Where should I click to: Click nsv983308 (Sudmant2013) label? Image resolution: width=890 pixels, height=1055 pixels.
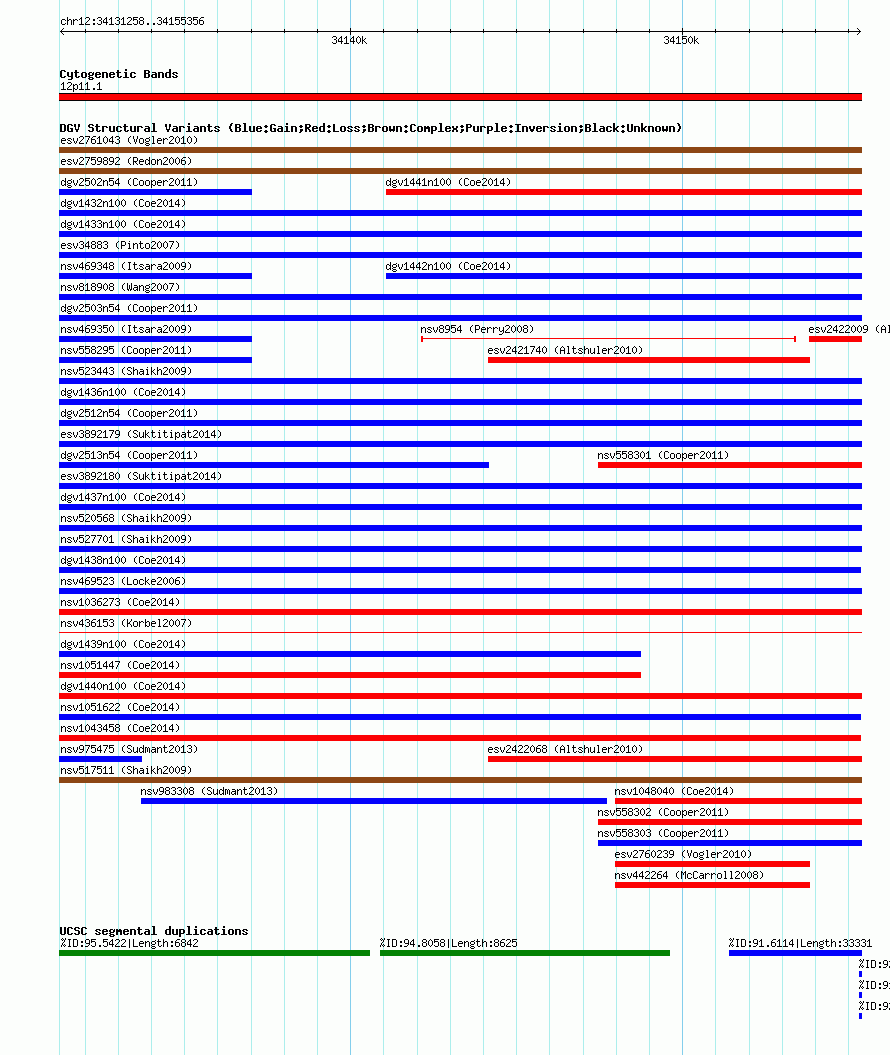[209, 791]
